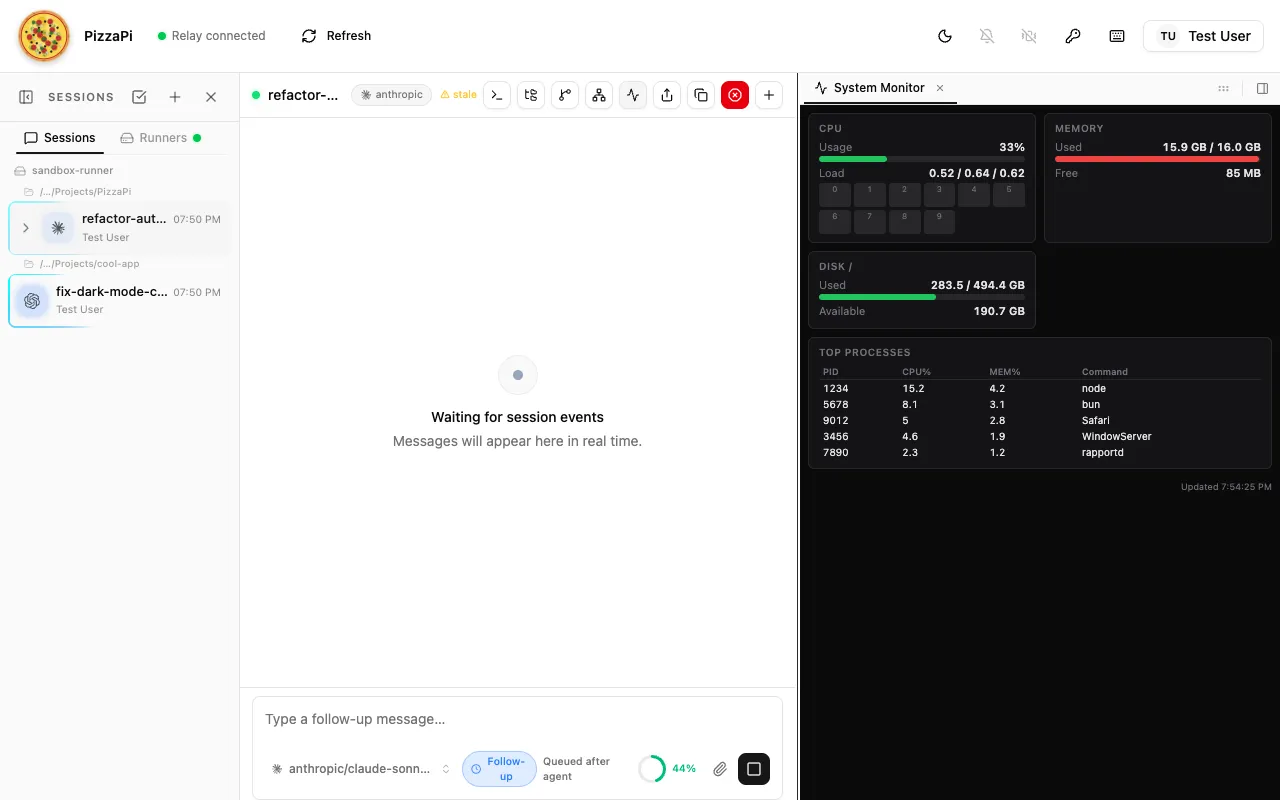Open the Test User account menu
Image resolution: width=1280 pixels, height=800 pixels.
pyautogui.click(x=1203, y=36)
